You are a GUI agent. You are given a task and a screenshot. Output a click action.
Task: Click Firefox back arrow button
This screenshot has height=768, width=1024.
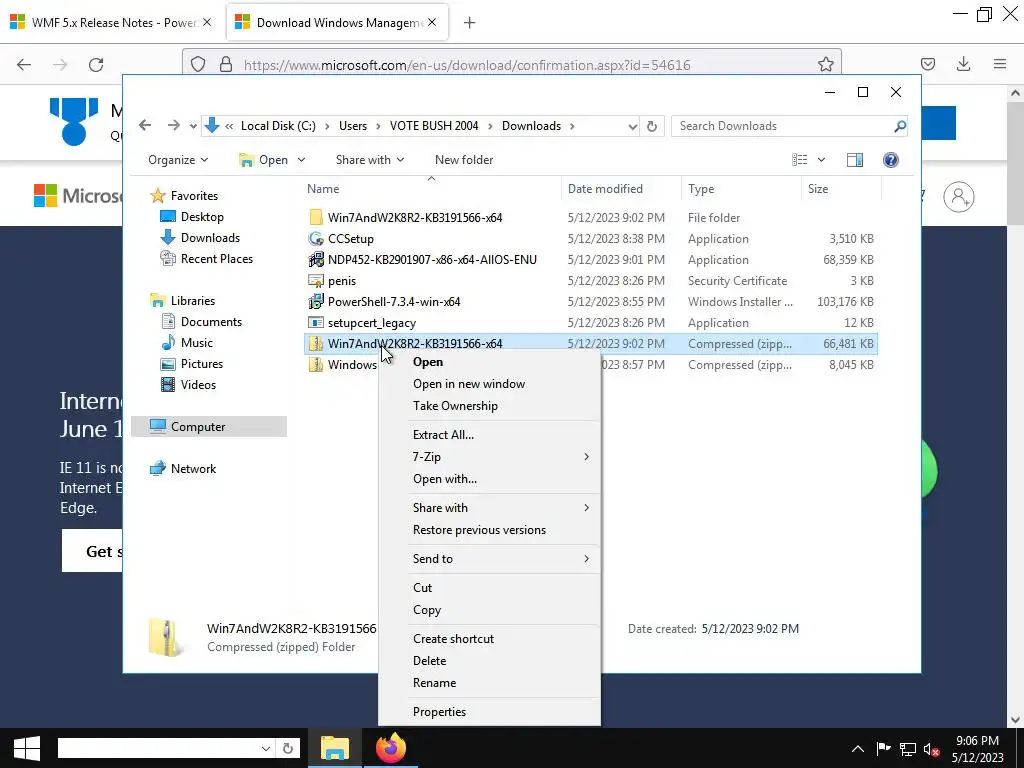tap(24, 64)
